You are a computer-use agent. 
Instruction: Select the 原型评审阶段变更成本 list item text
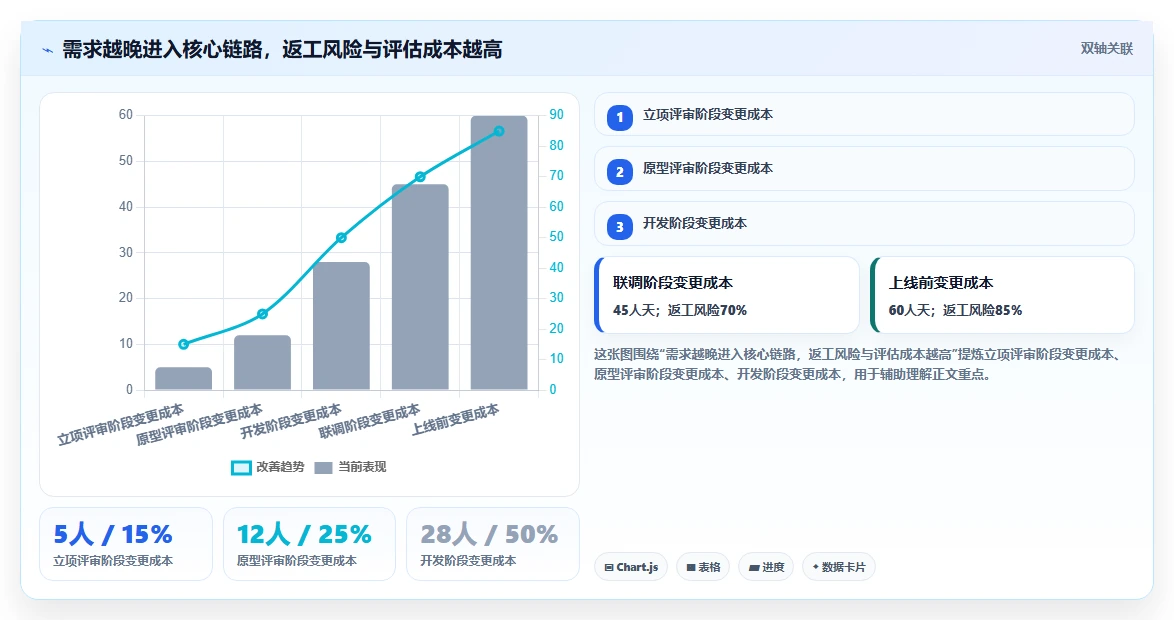[x=708, y=168]
